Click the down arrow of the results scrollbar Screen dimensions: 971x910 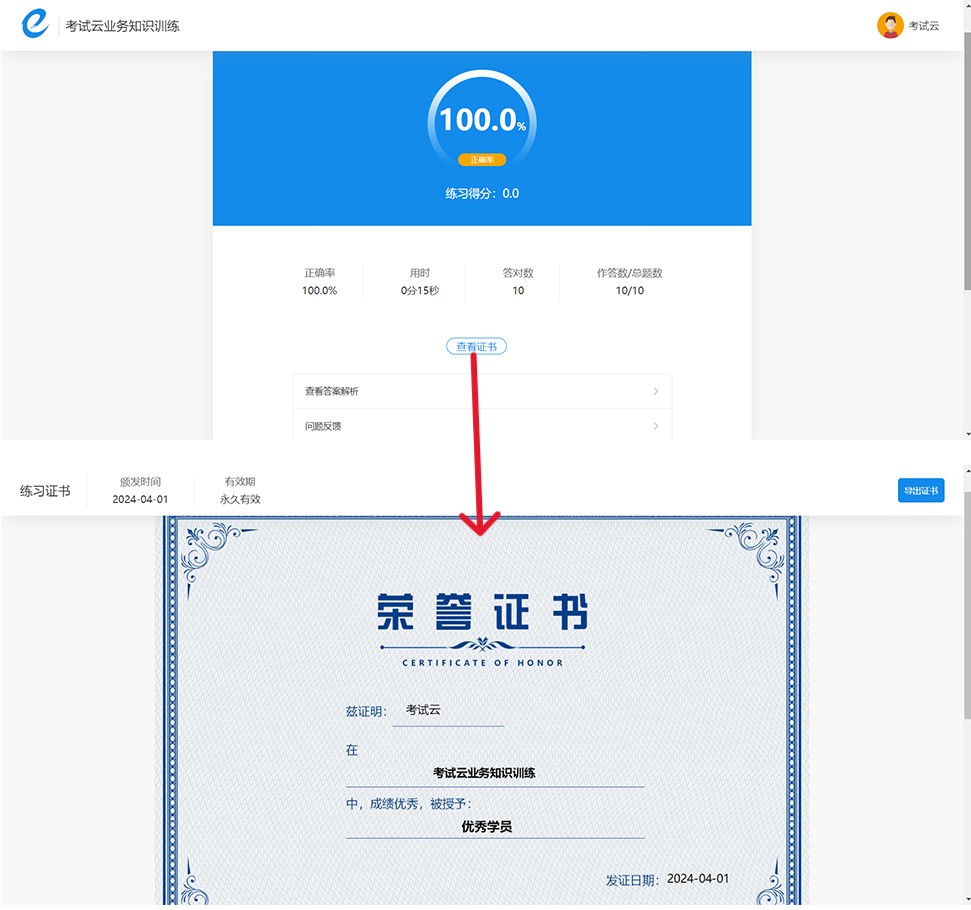click(x=966, y=434)
